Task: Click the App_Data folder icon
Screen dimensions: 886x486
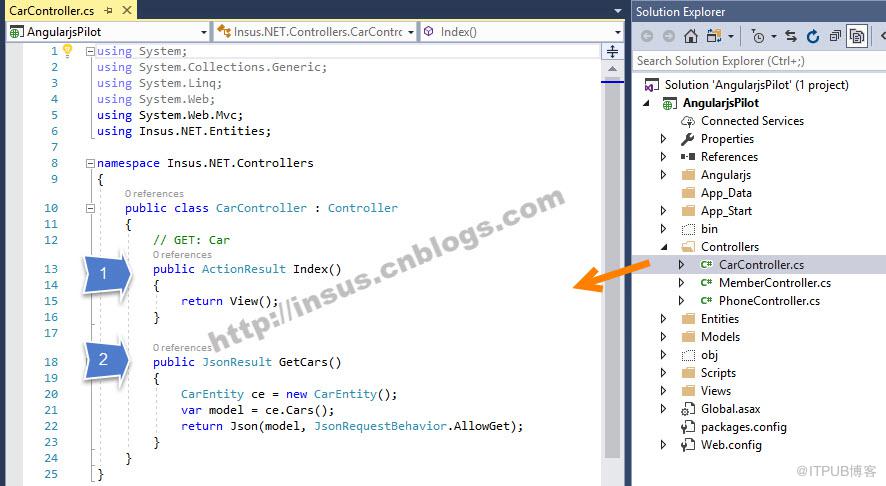Action: click(688, 193)
